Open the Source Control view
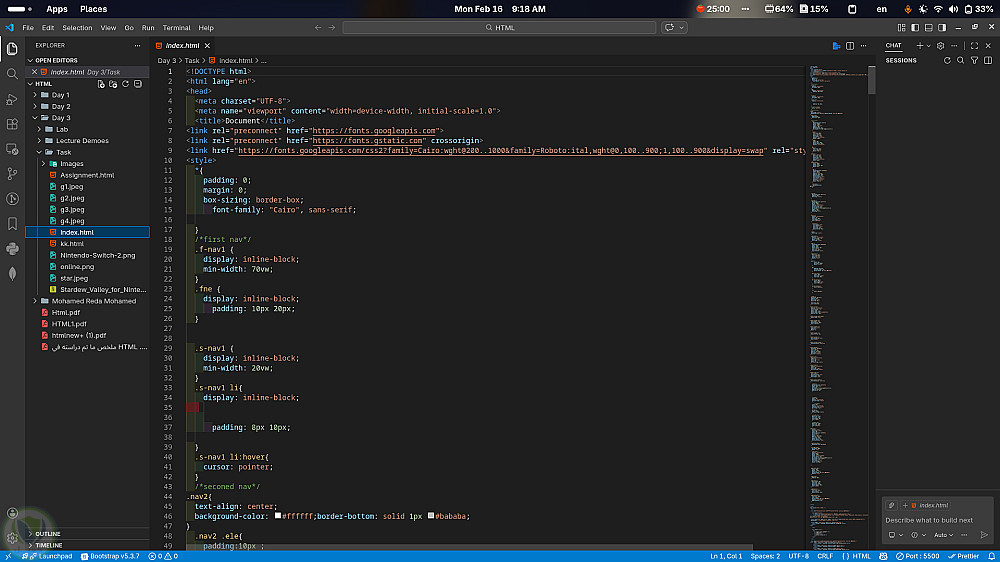The image size is (1000, 562). pyautogui.click(x=12, y=173)
